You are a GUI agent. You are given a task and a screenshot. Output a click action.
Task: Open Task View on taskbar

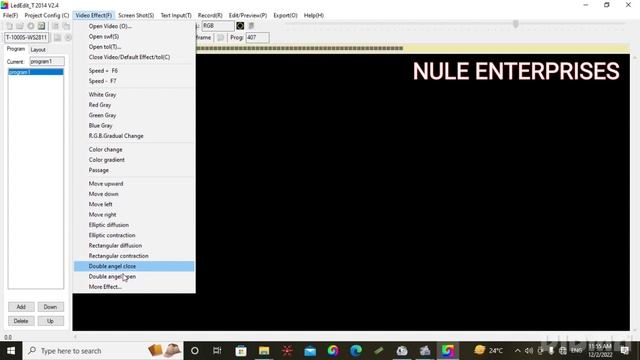pos(217,351)
